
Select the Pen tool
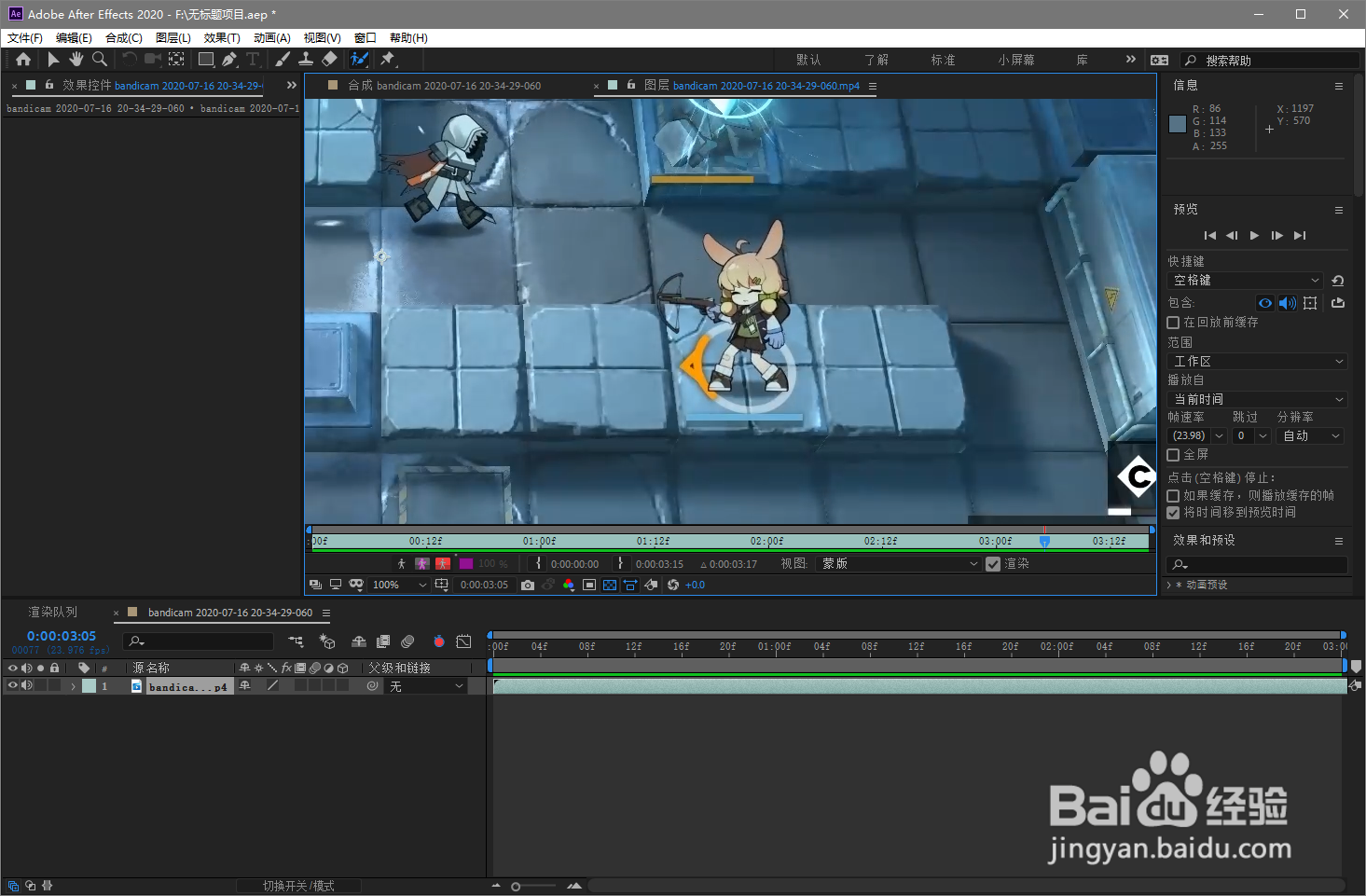click(229, 60)
